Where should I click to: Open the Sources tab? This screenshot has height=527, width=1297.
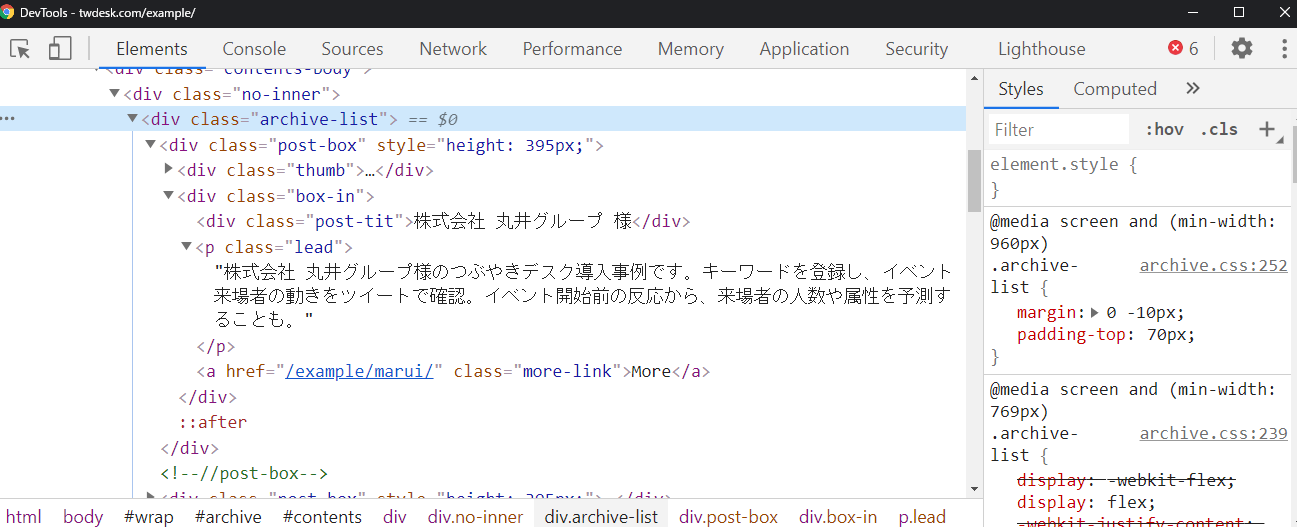click(x=352, y=48)
